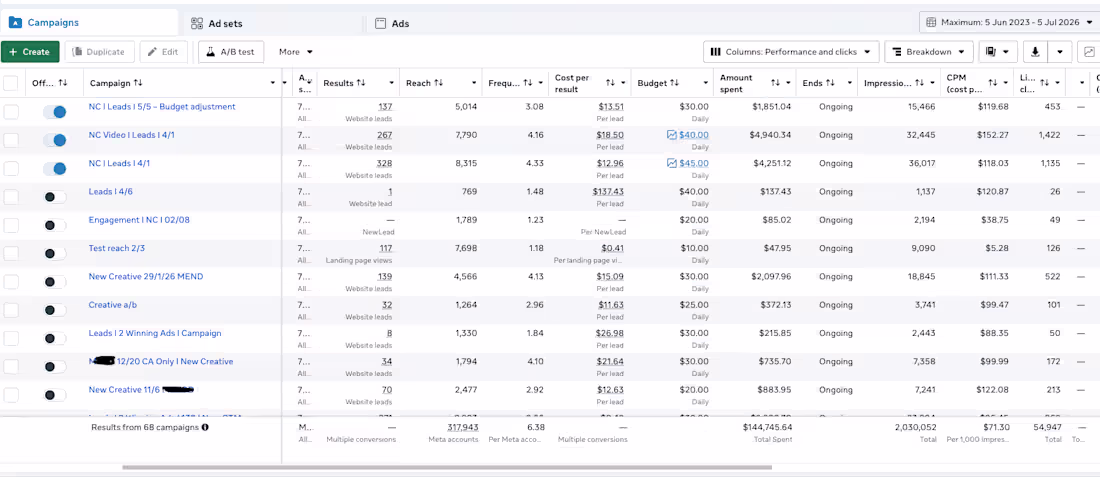Enable the Test reach 2/3 campaign toggle
Screen dimensions: 1100x477
55,254
